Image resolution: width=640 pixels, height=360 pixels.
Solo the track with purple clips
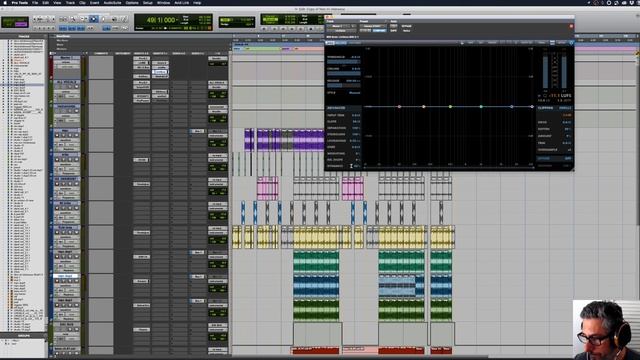[x=70, y=136]
